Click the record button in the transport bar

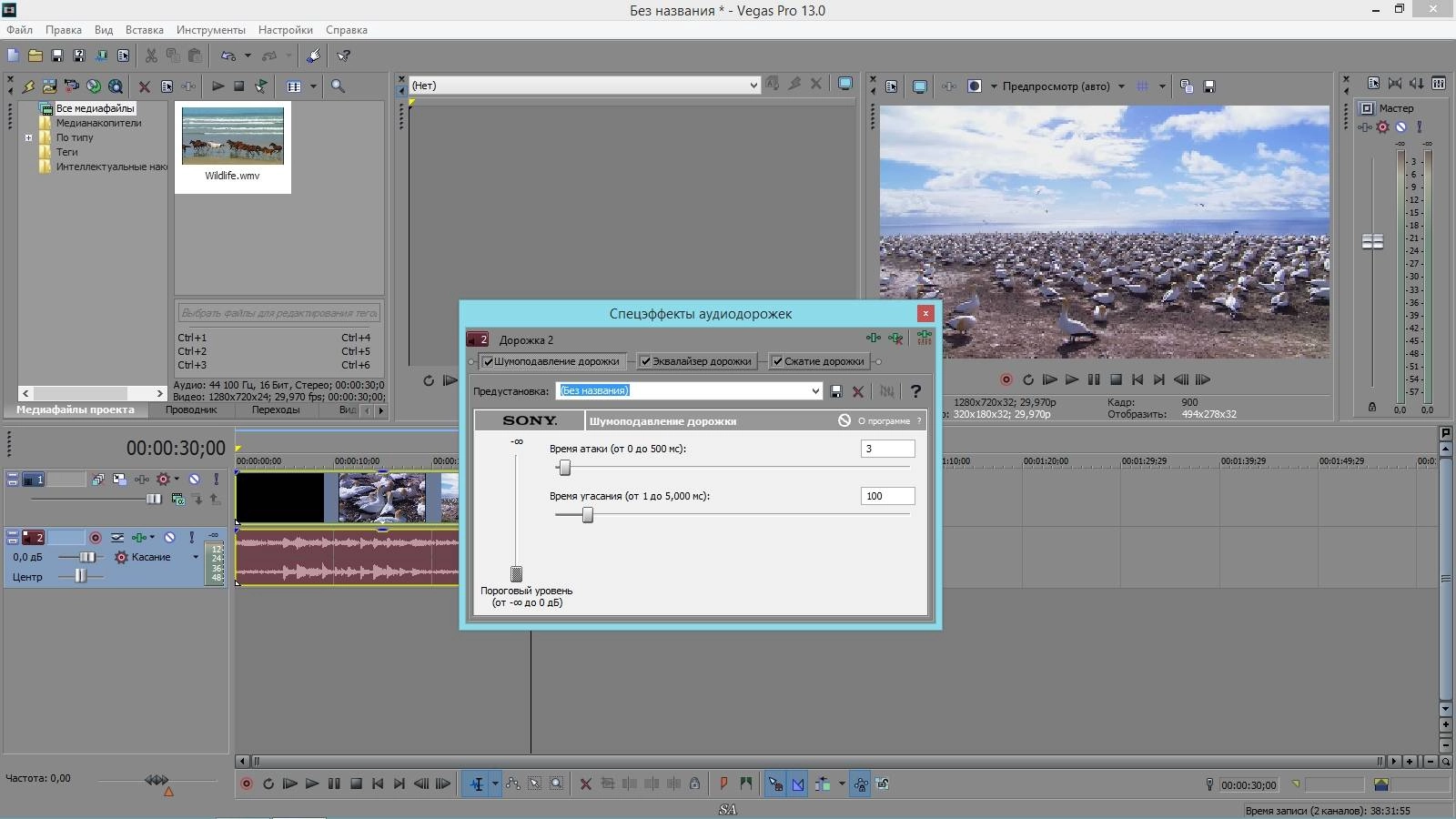point(246,784)
